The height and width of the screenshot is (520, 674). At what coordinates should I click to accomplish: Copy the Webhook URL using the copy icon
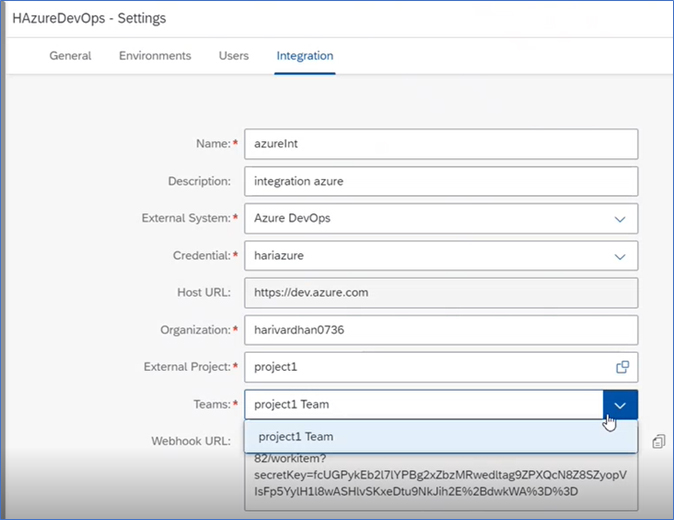tap(658, 441)
